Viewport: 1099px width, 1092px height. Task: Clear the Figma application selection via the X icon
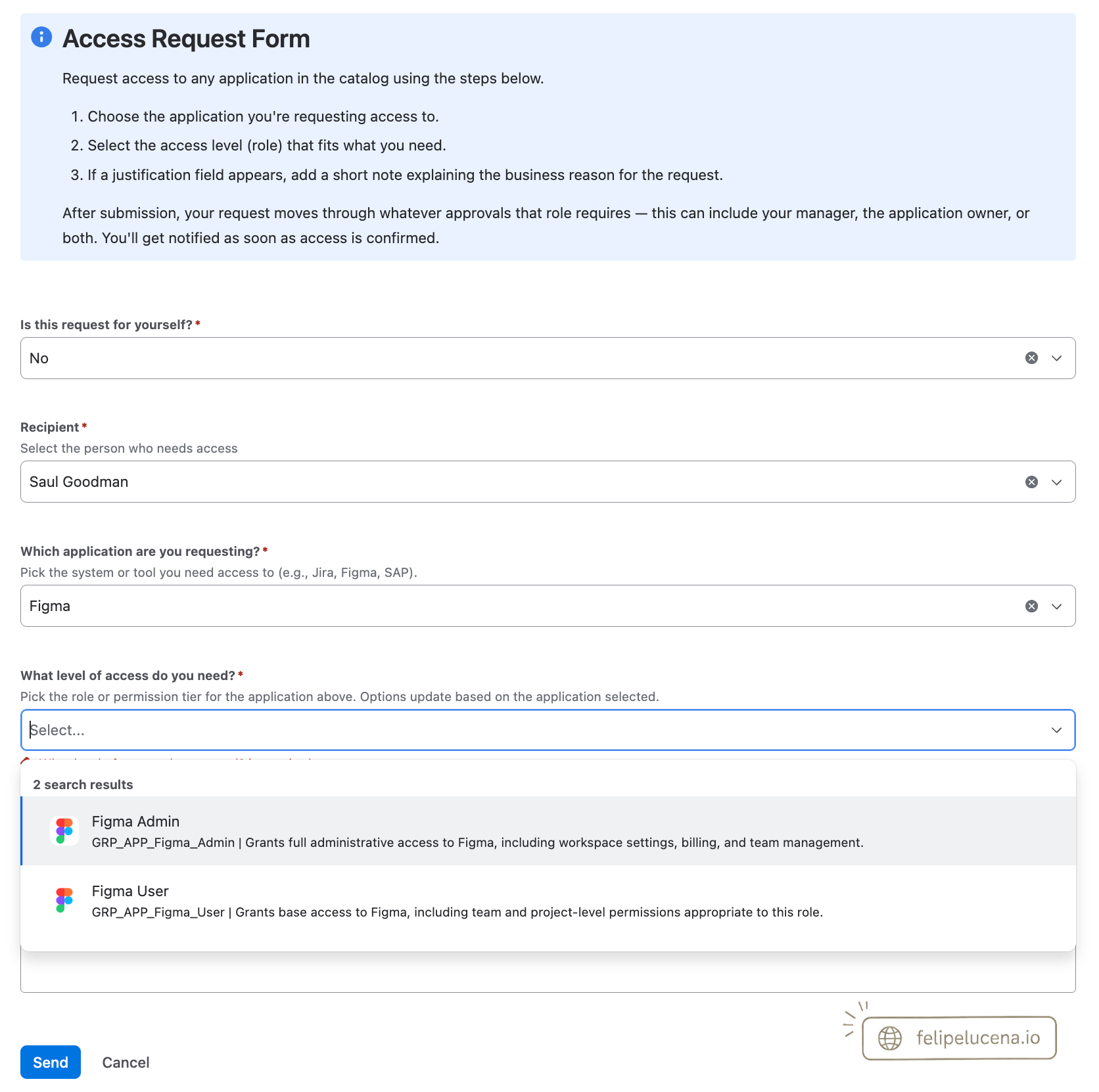[x=1031, y=606]
